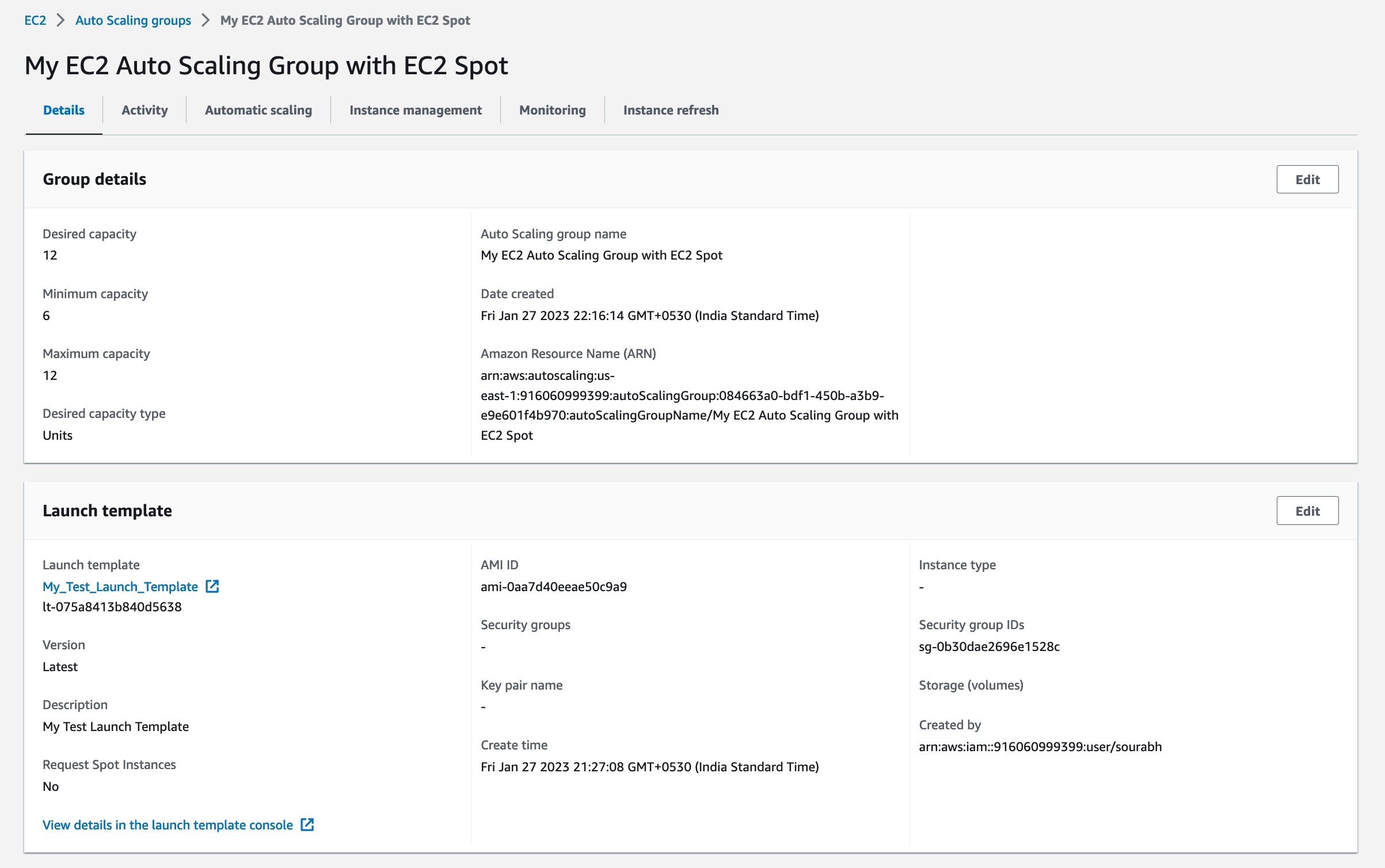Open Auto Scaling groups breadcrumb link
This screenshot has width=1385, height=868.
[133, 20]
